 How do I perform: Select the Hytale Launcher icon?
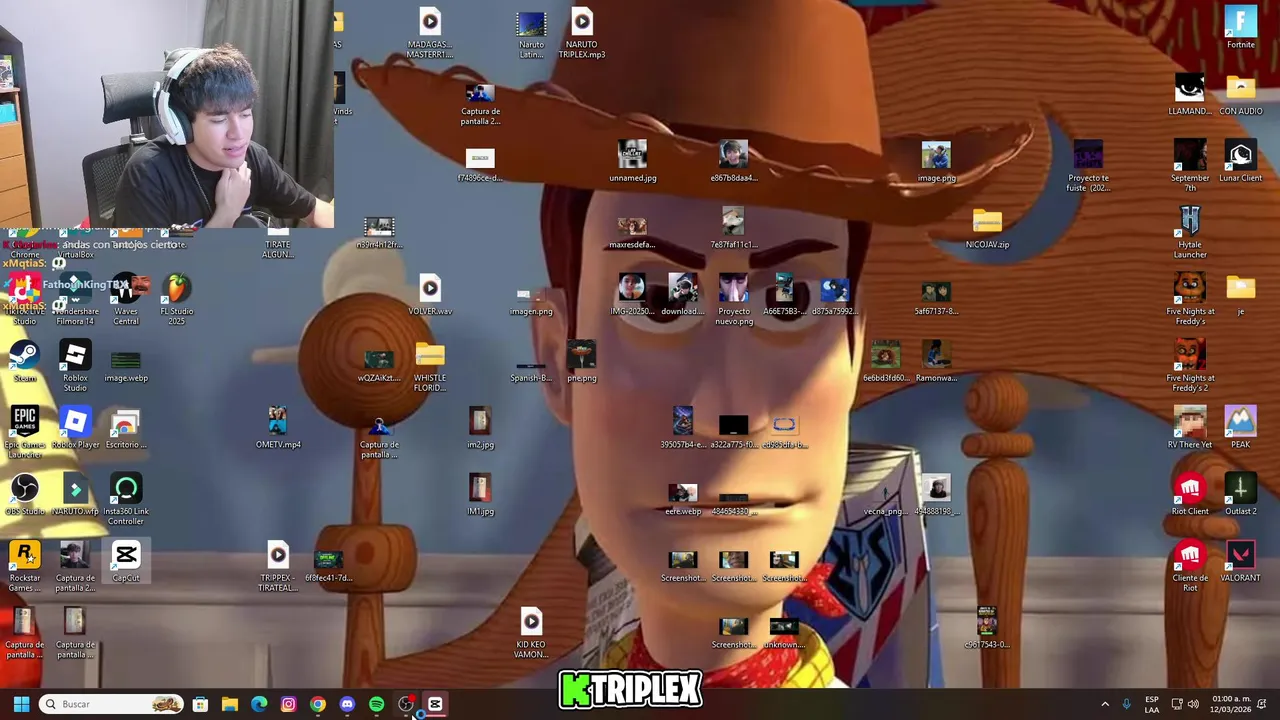1190,233
